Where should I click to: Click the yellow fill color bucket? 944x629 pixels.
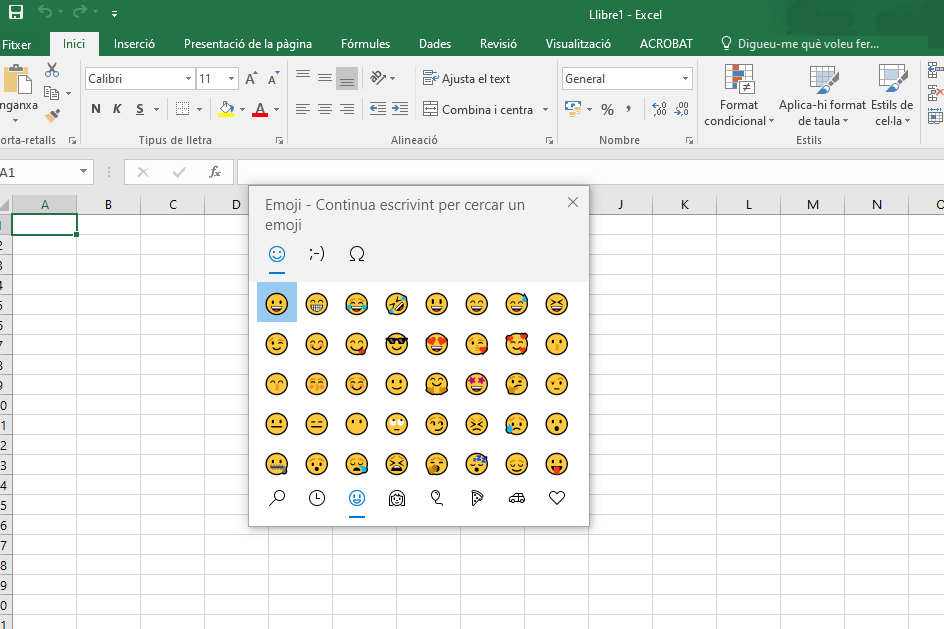pos(226,109)
